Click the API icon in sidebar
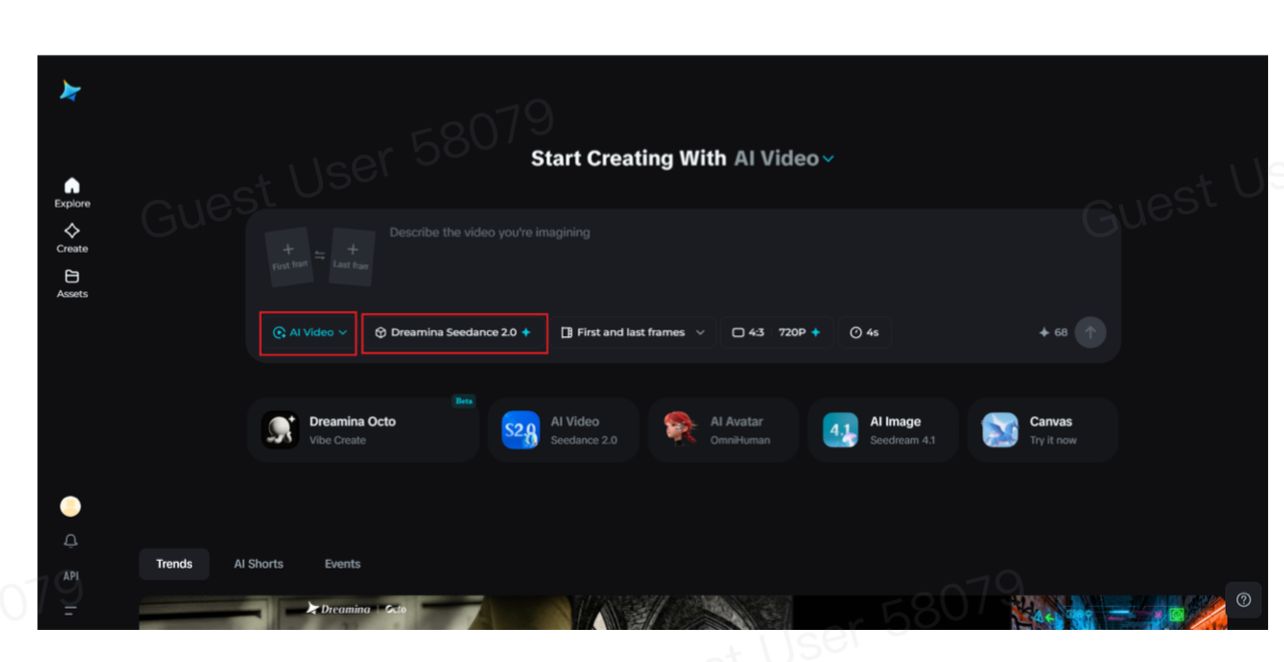 pyautogui.click(x=70, y=576)
